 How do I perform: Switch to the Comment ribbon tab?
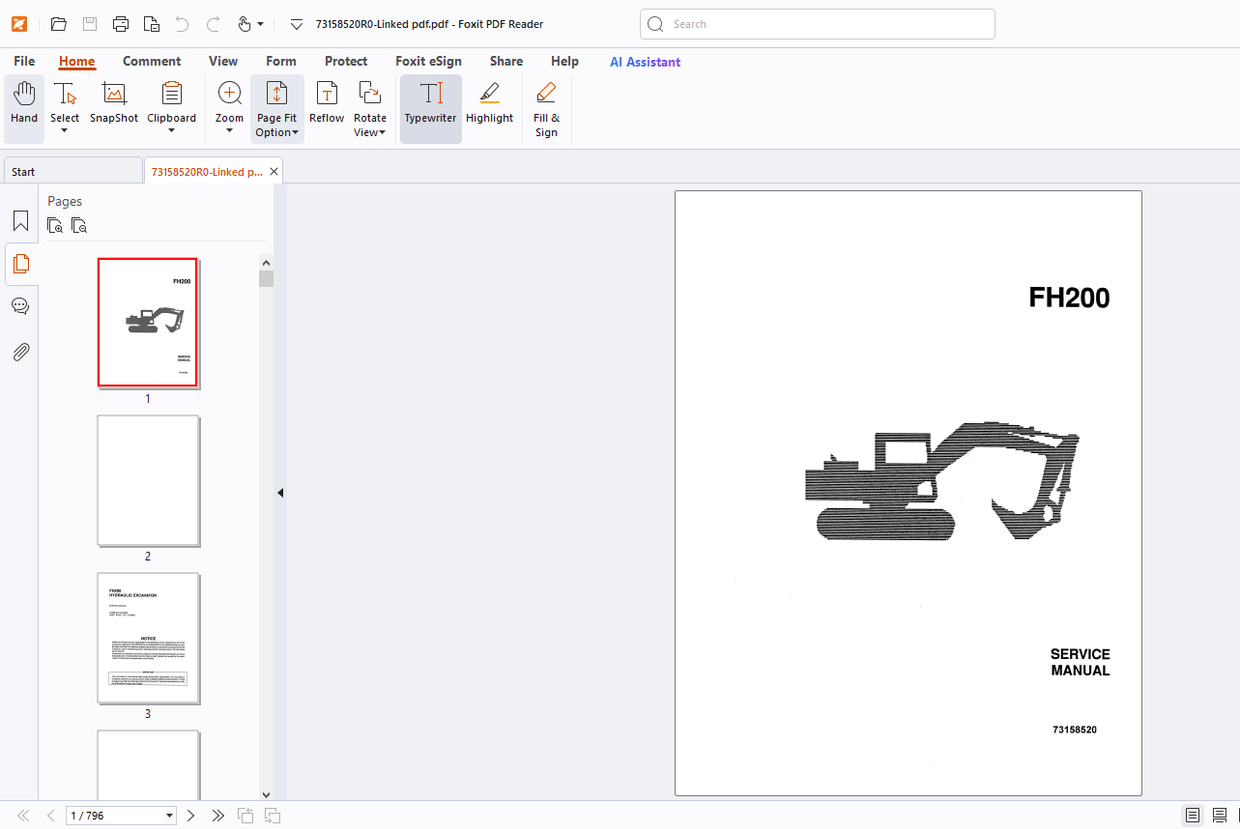(152, 61)
